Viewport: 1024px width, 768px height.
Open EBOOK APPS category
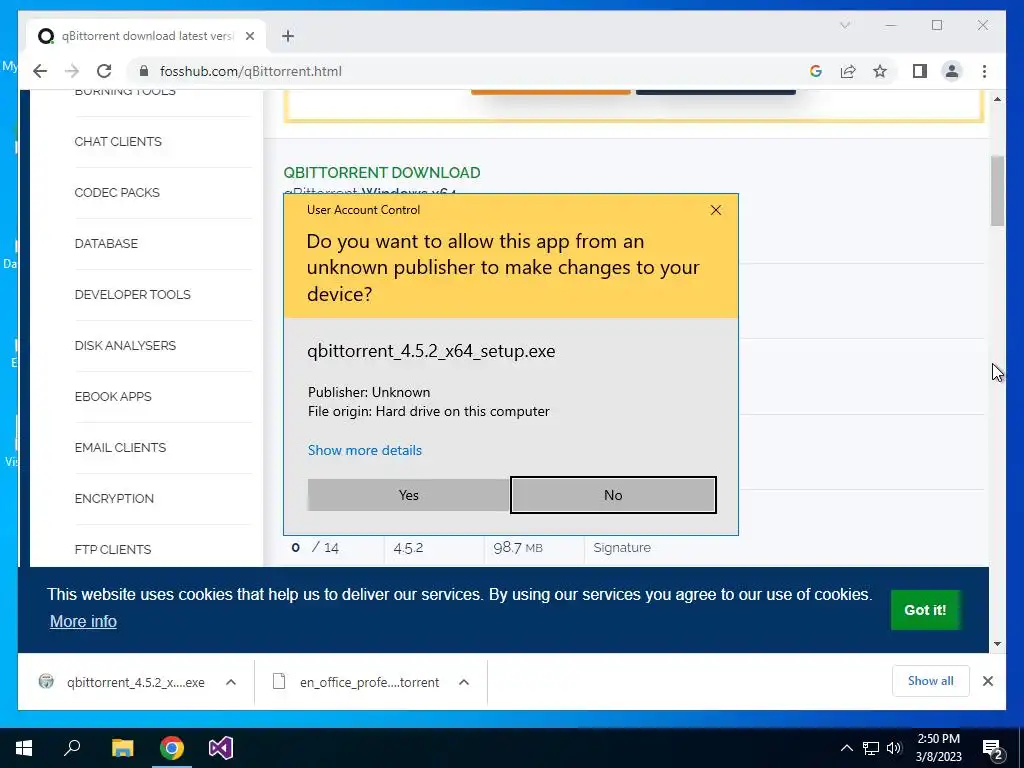112,396
